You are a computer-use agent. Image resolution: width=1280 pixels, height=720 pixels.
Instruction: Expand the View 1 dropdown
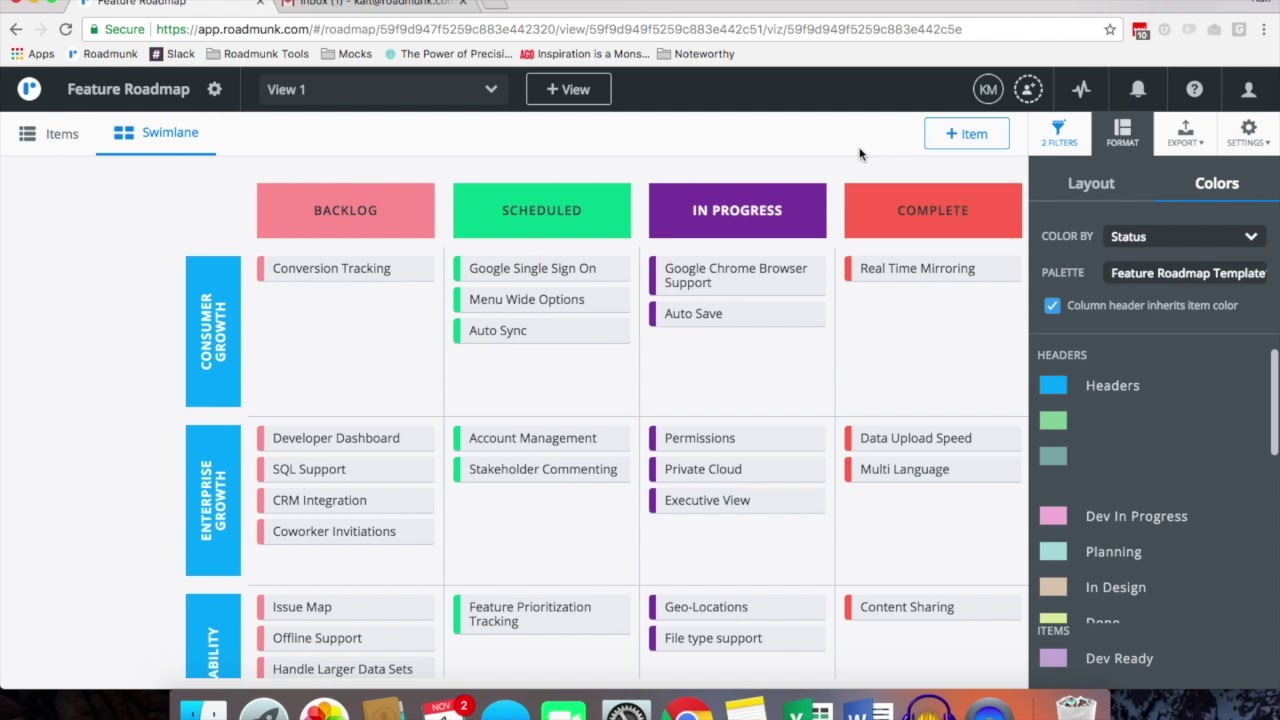tap(381, 89)
